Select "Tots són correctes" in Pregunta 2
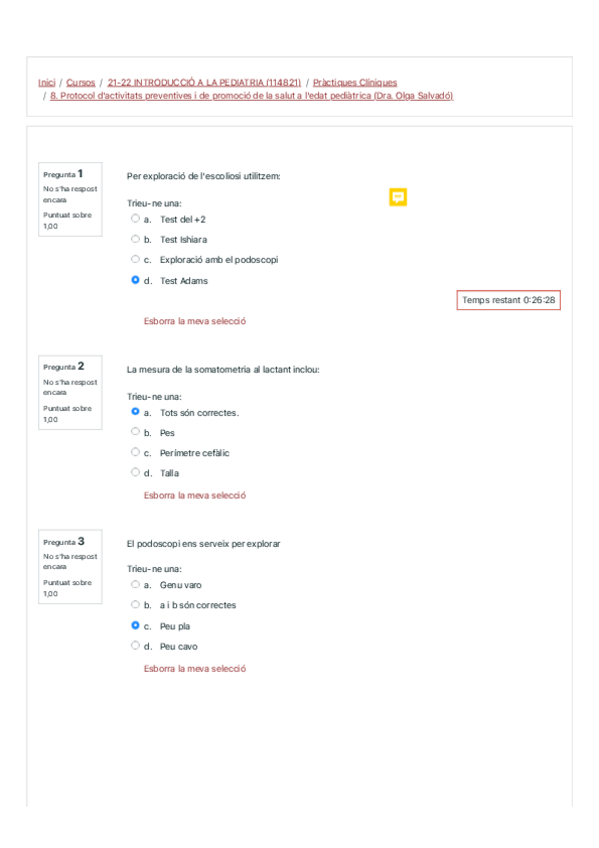The width and height of the screenshot is (599, 848). pos(136,412)
